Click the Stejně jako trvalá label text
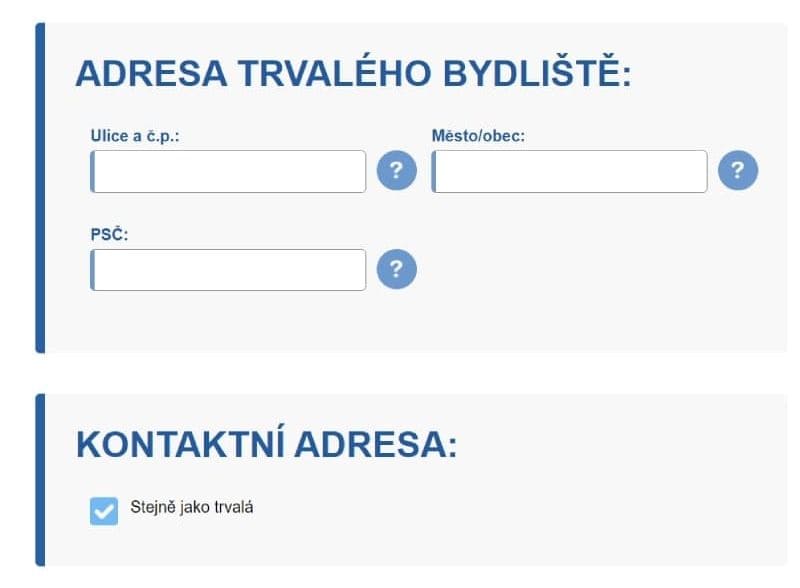Screen dimensions: 800x588 (x=192, y=507)
